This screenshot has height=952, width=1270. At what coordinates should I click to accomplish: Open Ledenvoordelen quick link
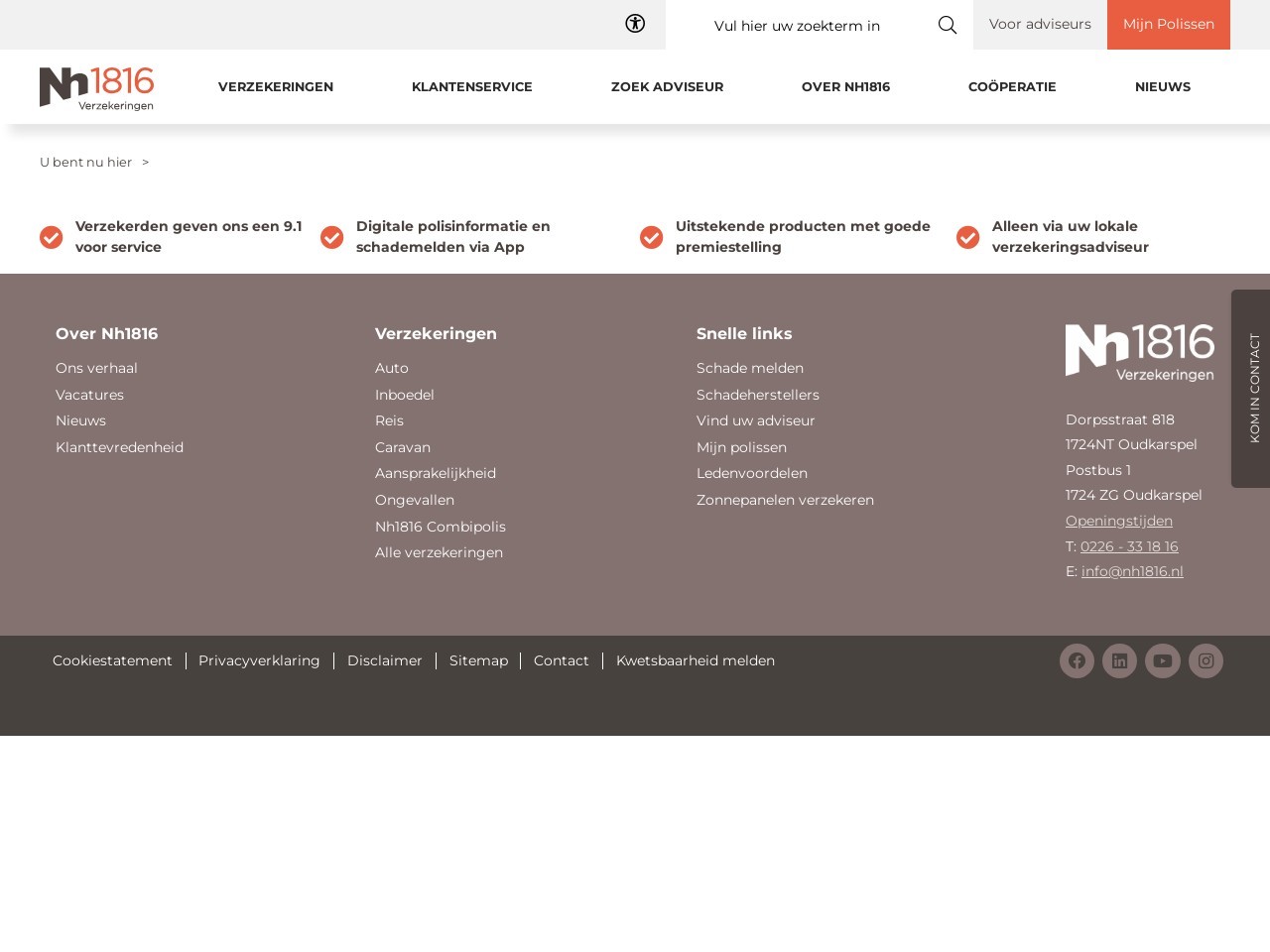(752, 474)
